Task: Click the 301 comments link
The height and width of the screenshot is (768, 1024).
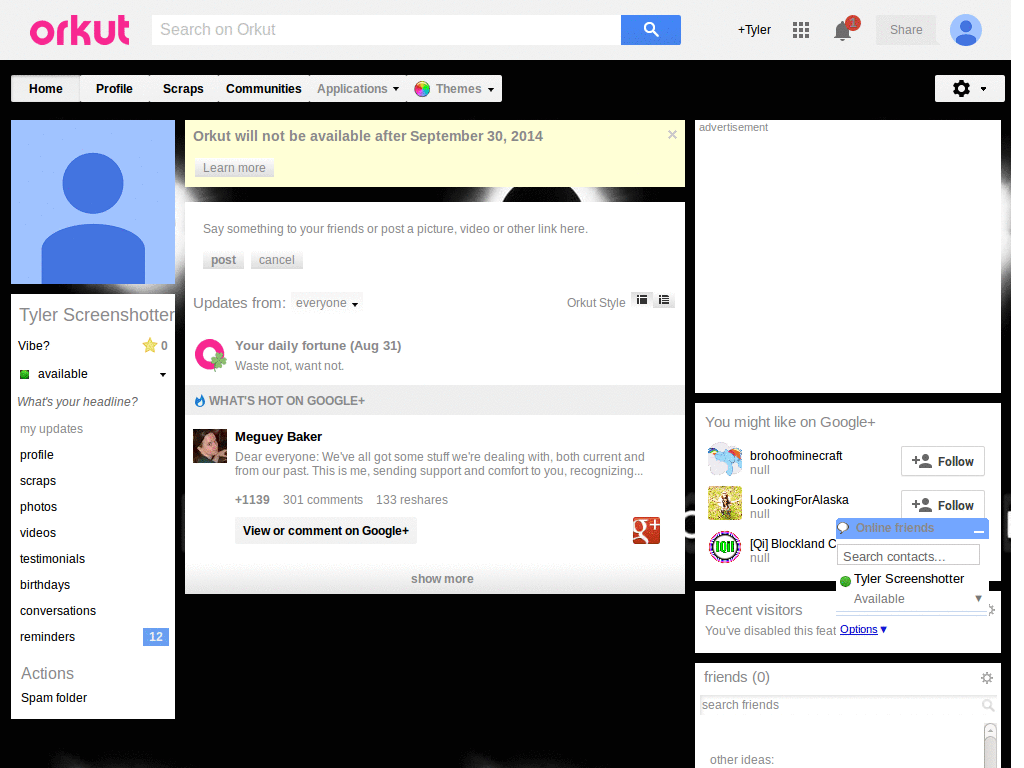Action: (x=323, y=500)
